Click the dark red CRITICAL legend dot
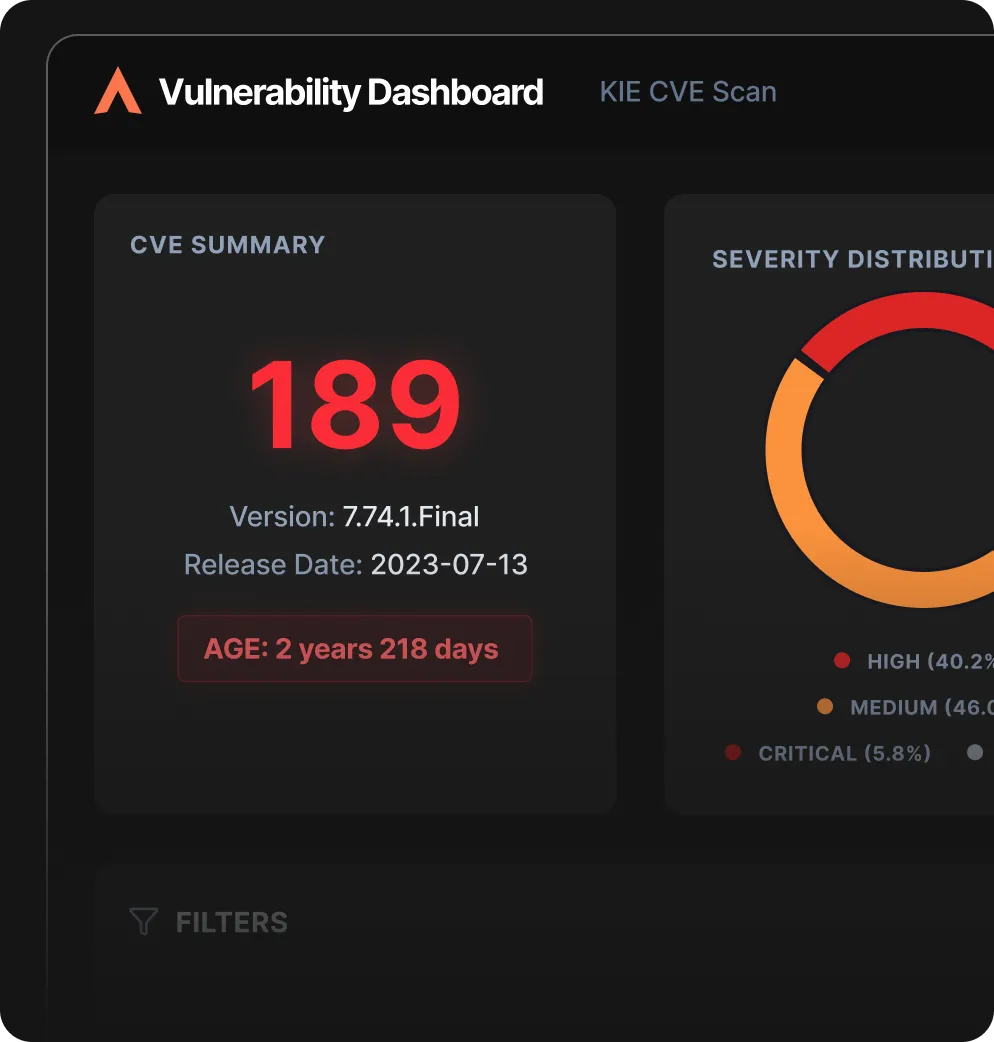 tap(736, 753)
